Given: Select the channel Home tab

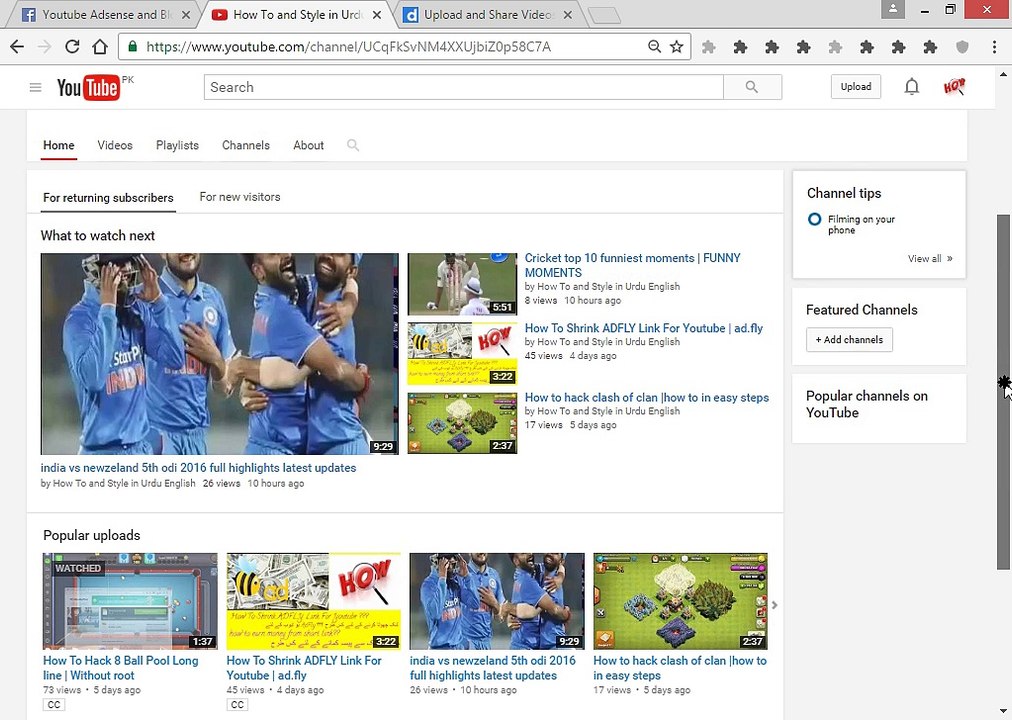Looking at the screenshot, I should pos(59,145).
